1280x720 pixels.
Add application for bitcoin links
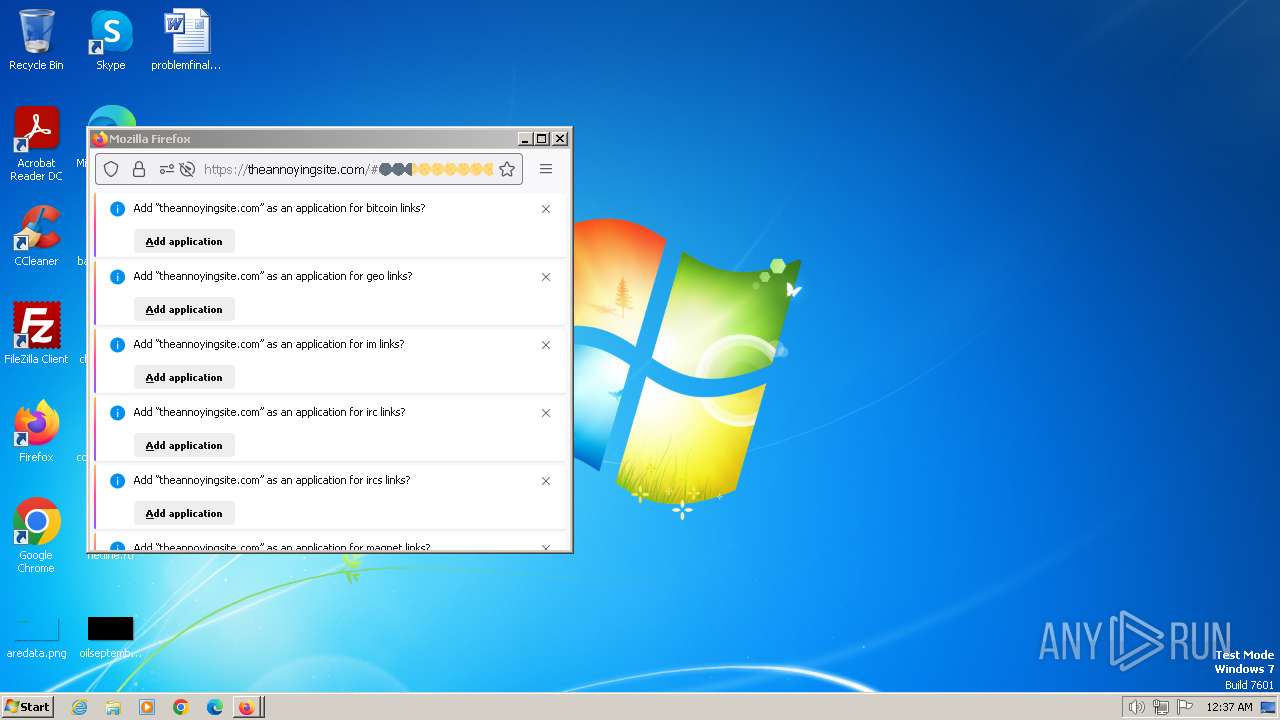(x=184, y=241)
